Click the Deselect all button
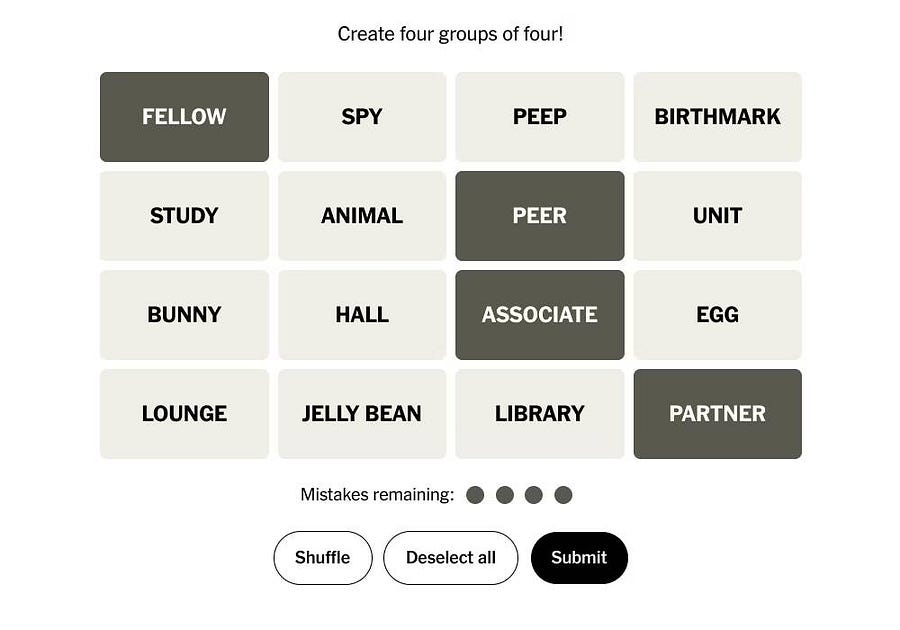The image size is (900, 630). click(x=450, y=558)
